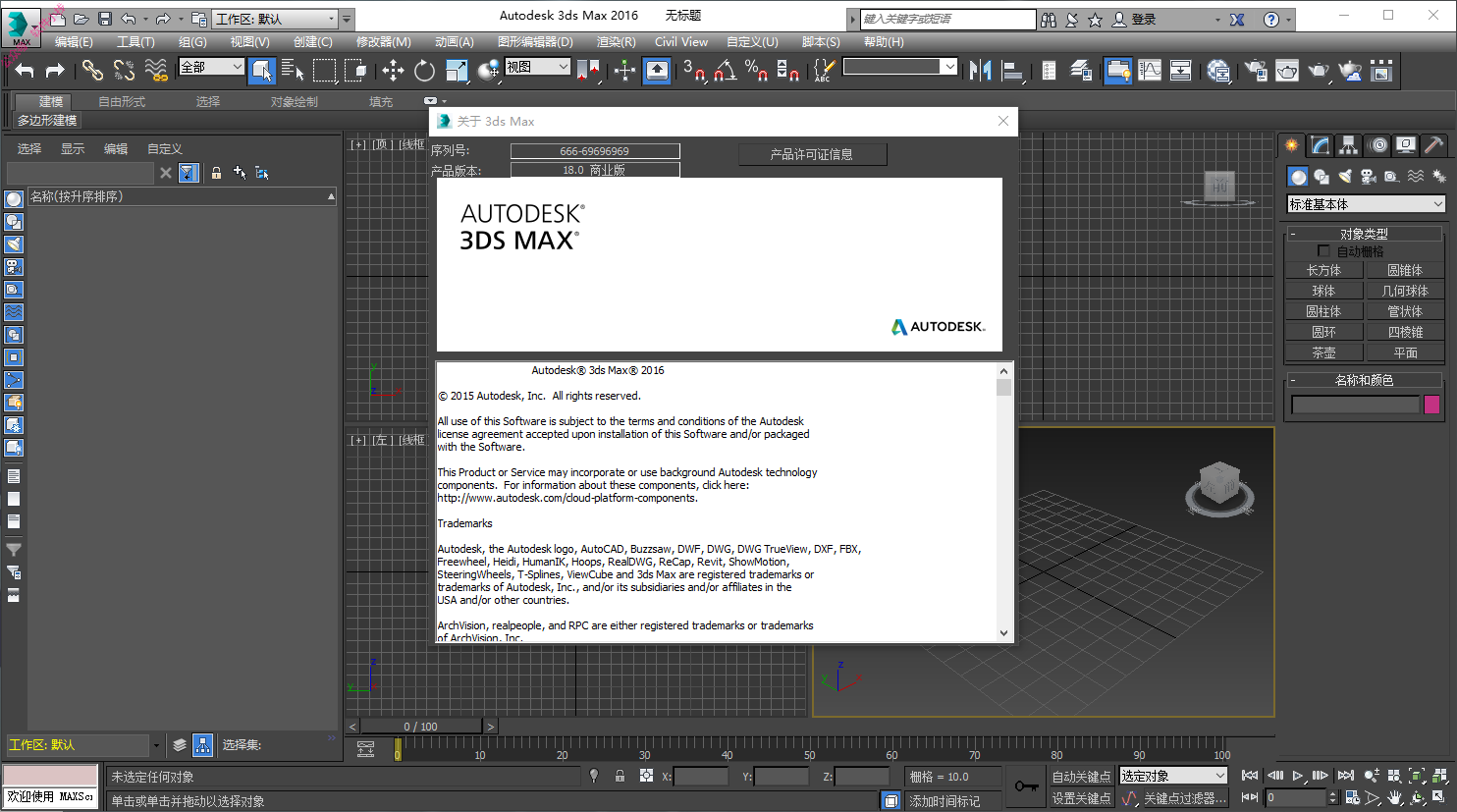Open the Curve Editor
Viewport: 1457px width, 812px height.
[x=1150, y=70]
